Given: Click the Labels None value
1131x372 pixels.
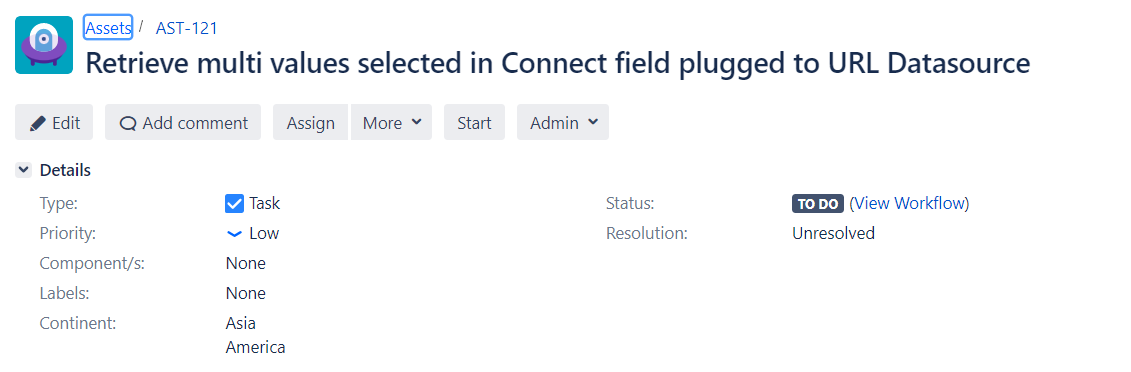Looking at the screenshot, I should tap(245, 293).
